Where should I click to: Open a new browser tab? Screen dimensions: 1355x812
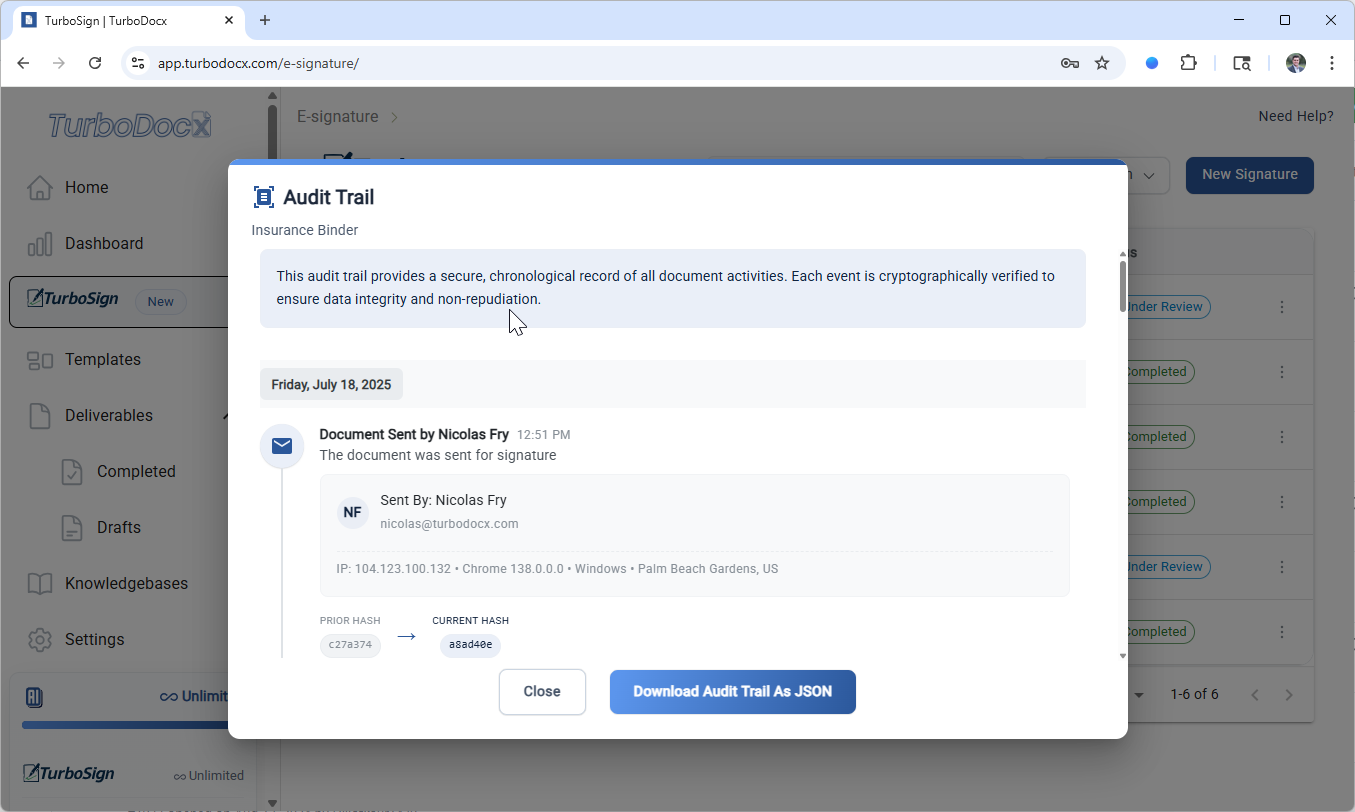(265, 20)
